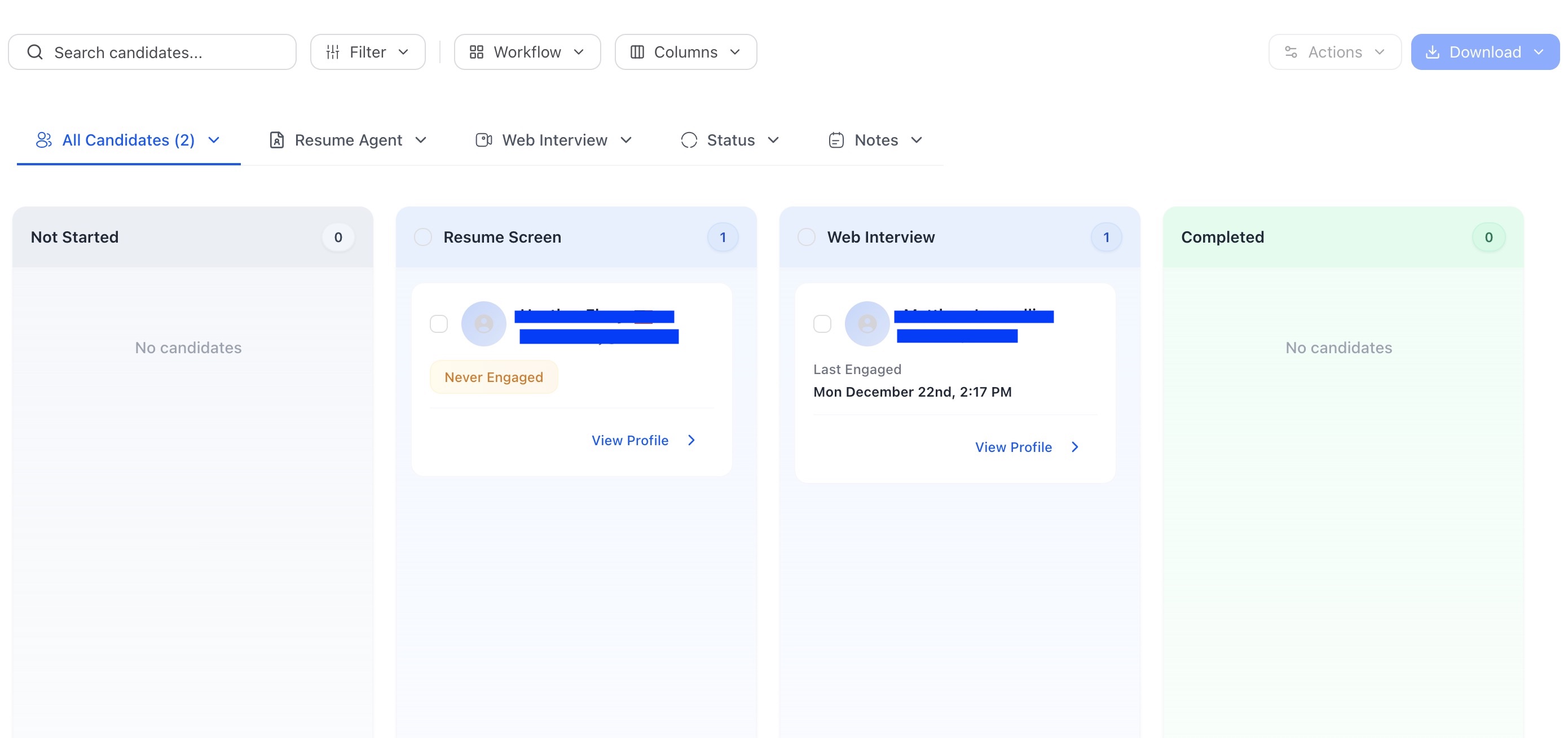This screenshot has height=738, width=1568.
Task: Click the Resume Agent document icon
Action: 277,140
